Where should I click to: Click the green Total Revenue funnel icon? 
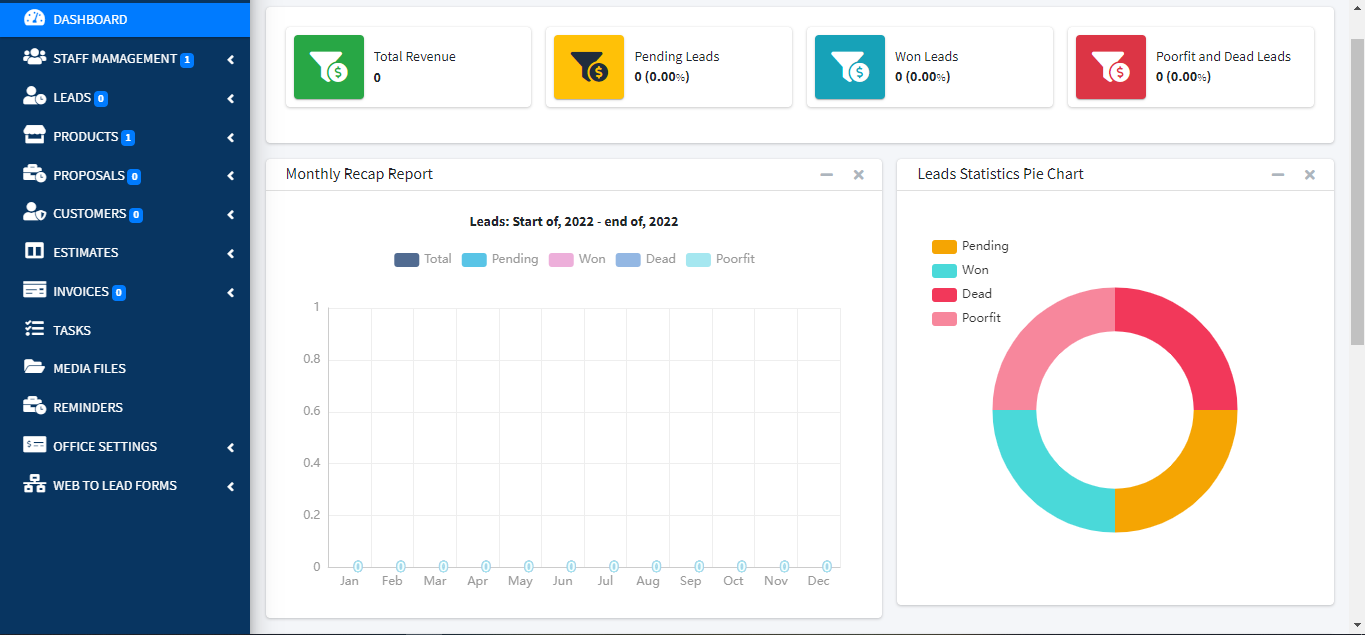328,66
